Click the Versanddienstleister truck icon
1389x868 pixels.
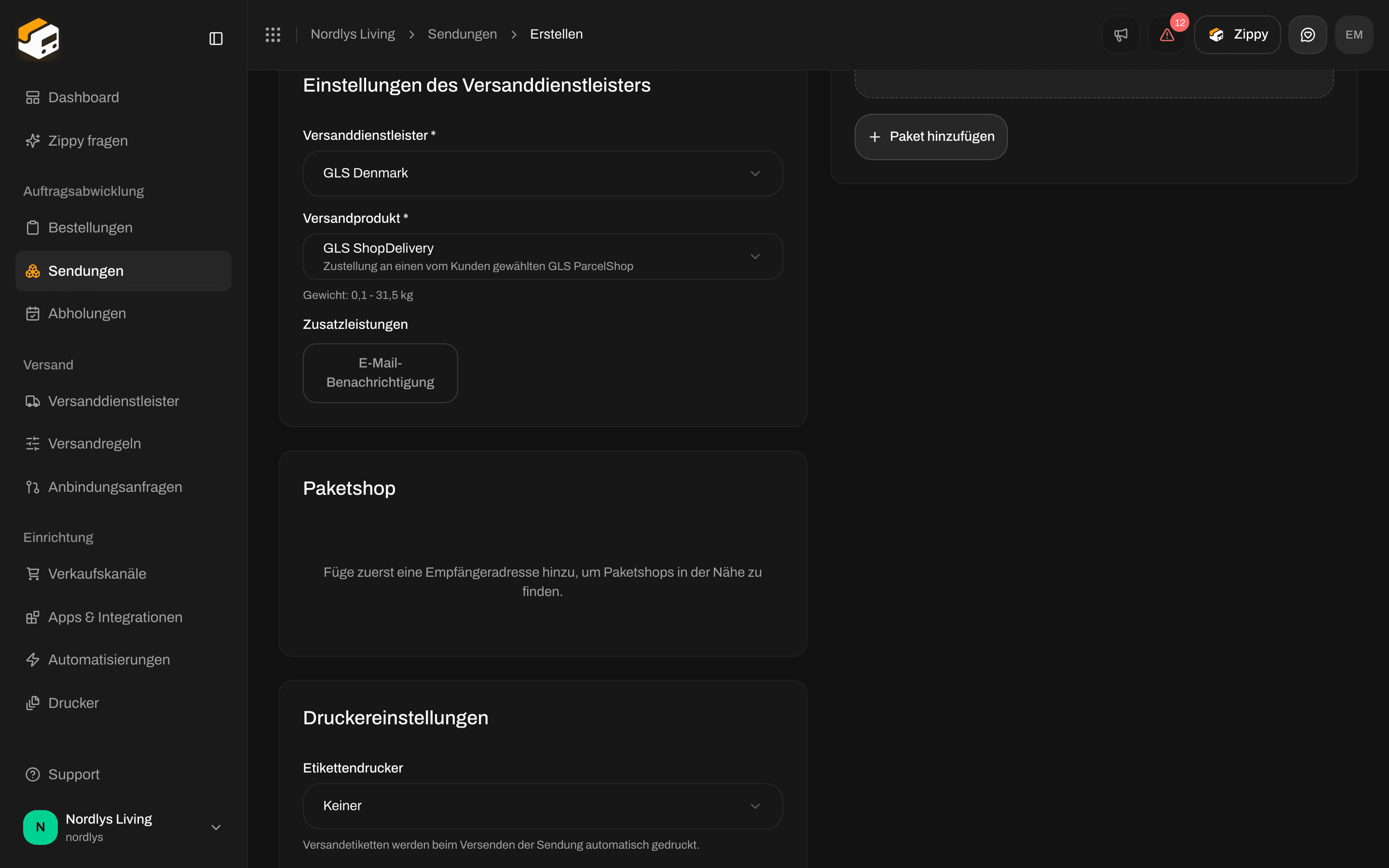click(33, 401)
